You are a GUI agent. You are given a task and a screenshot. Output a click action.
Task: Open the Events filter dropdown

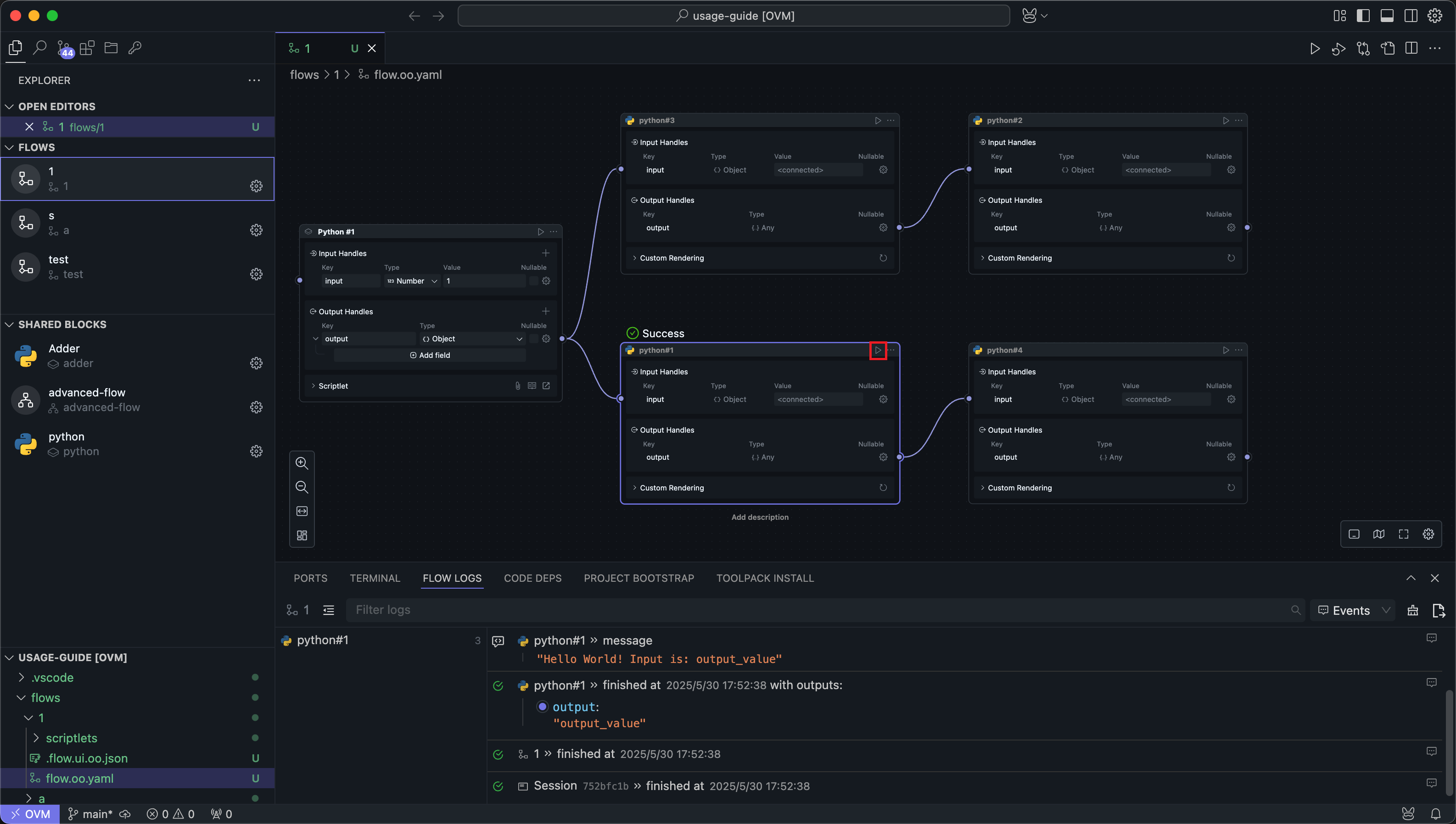pos(1353,610)
